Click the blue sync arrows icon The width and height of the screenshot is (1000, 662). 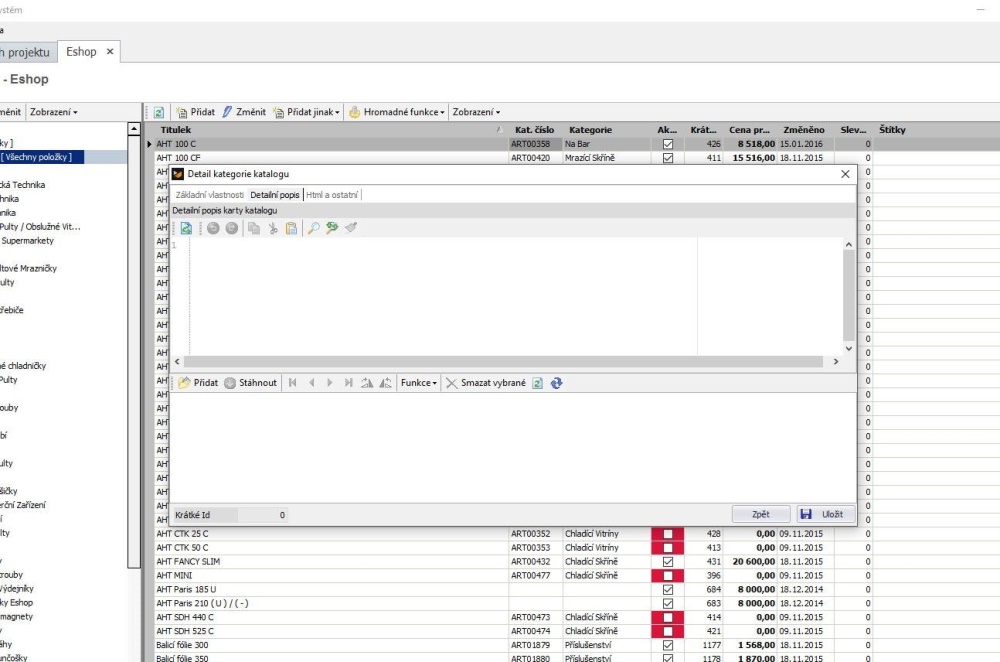tap(556, 383)
